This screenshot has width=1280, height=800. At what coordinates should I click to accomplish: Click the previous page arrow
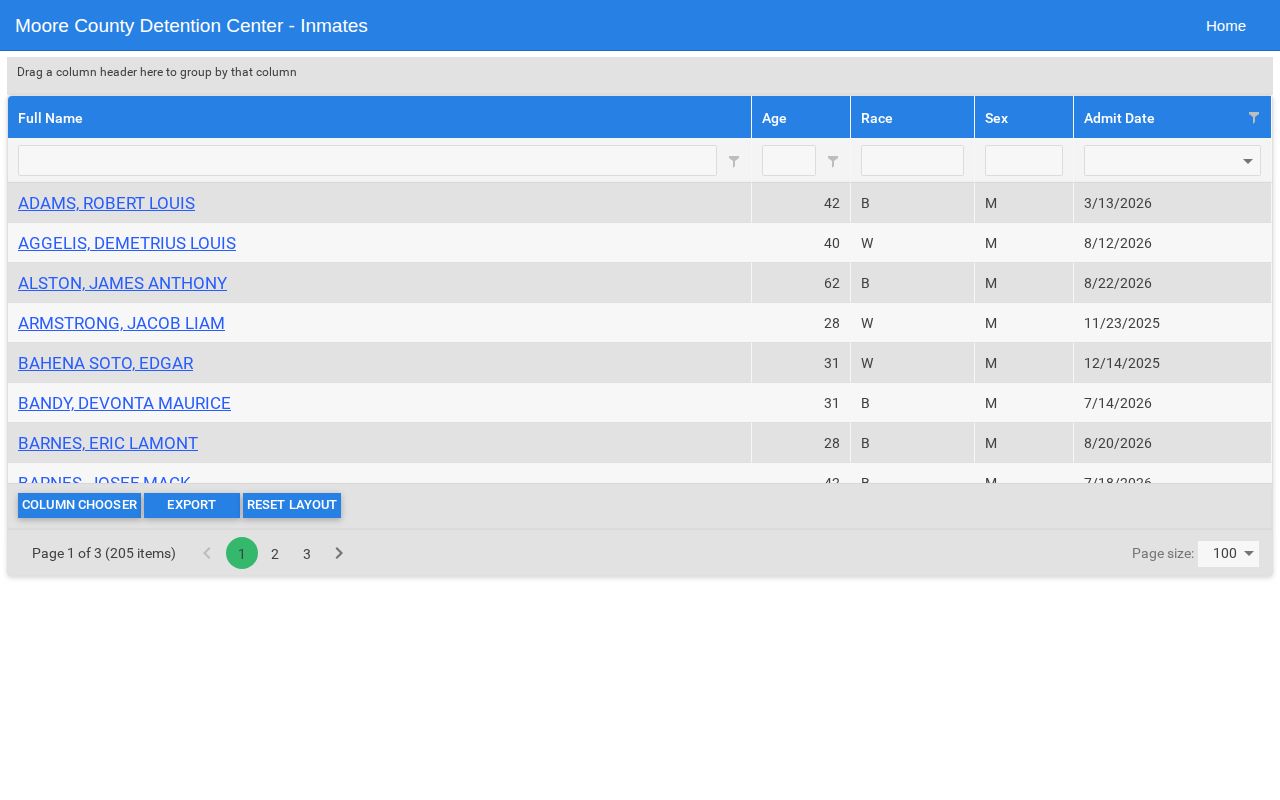pos(207,553)
